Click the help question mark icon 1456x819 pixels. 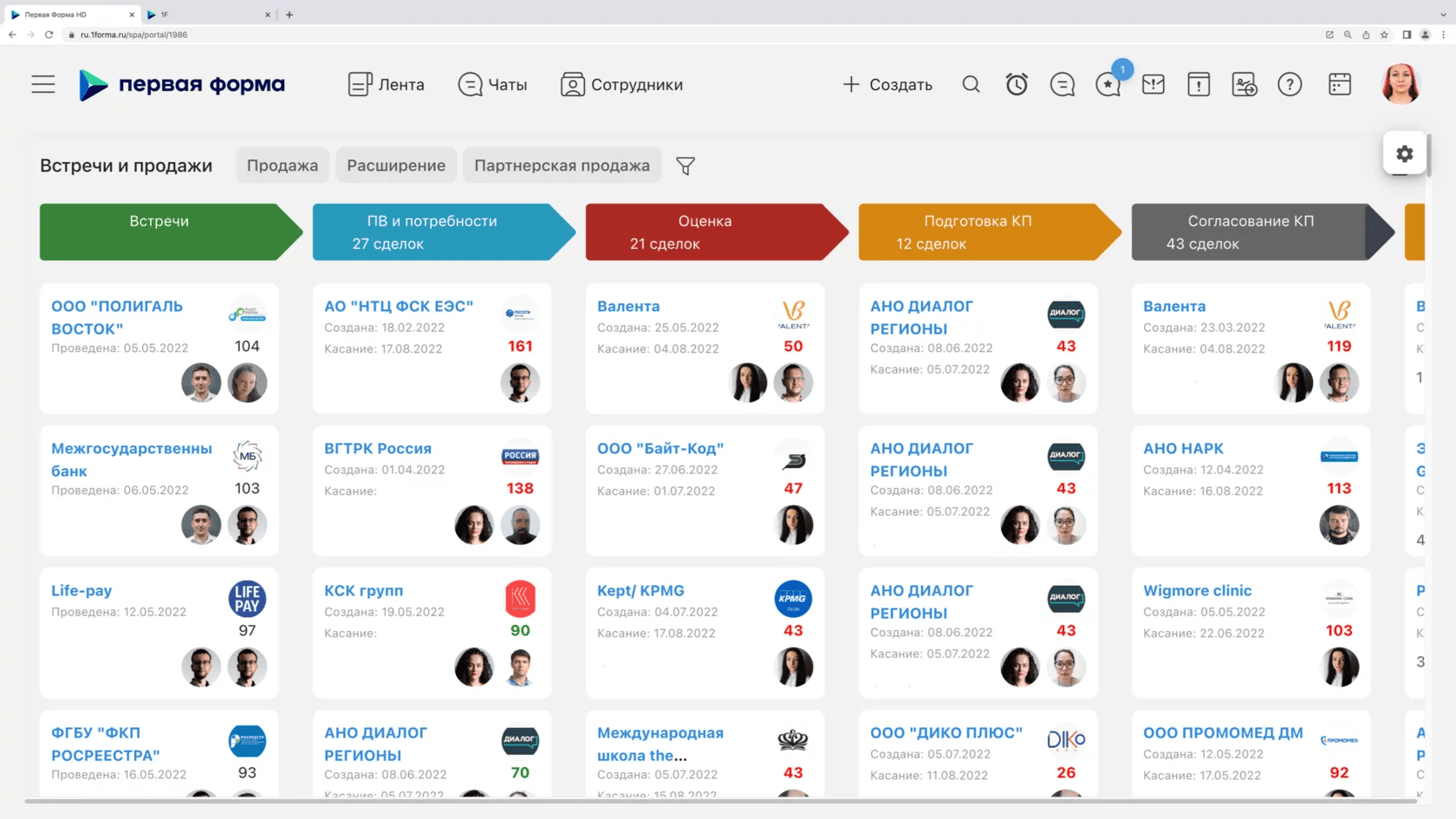point(1290,84)
